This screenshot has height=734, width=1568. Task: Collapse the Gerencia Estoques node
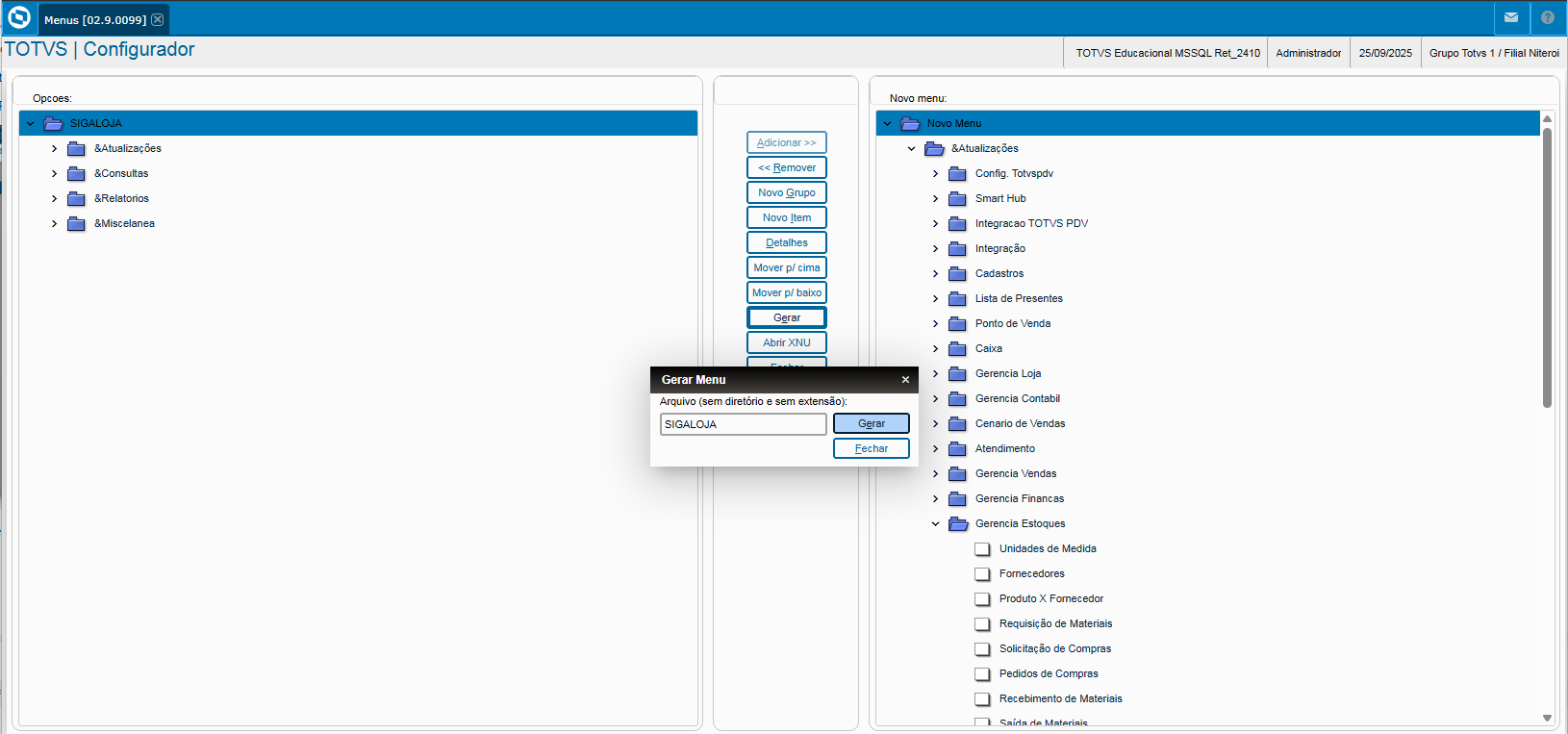pyautogui.click(x=935, y=523)
